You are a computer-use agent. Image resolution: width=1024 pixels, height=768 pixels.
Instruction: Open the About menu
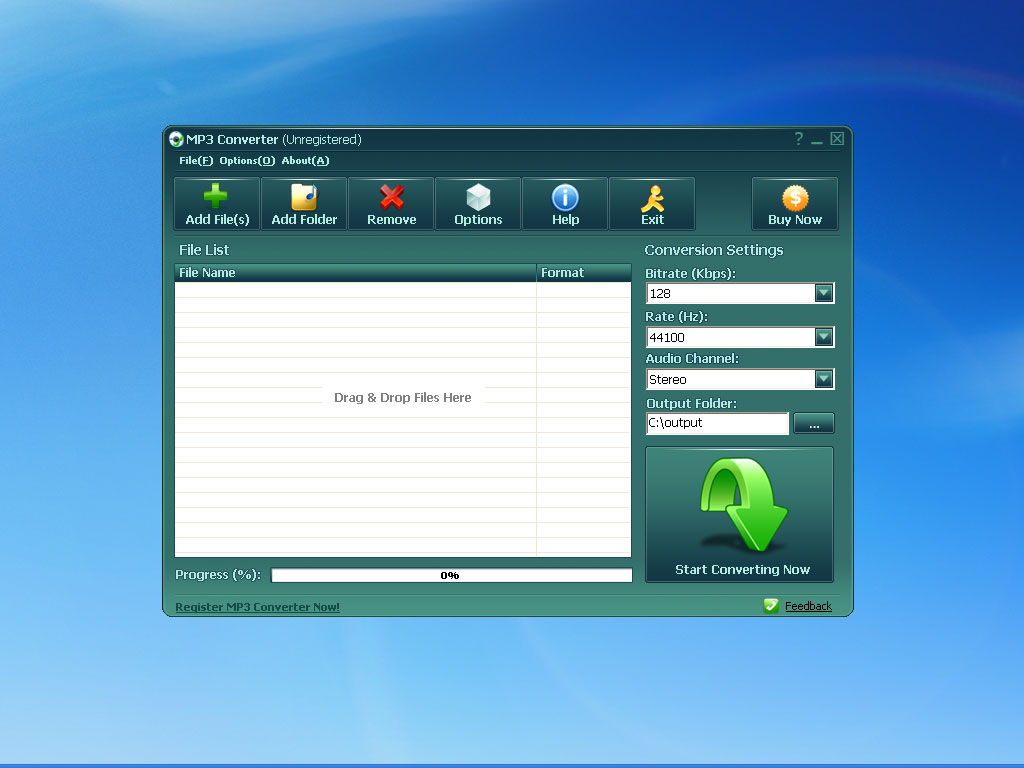(305, 160)
